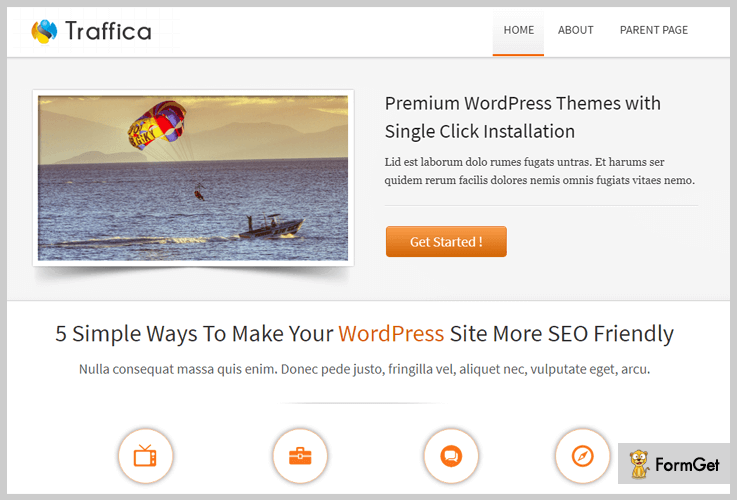Click the chat bubbles icon

pyautogui.click(x=451, y=456)
